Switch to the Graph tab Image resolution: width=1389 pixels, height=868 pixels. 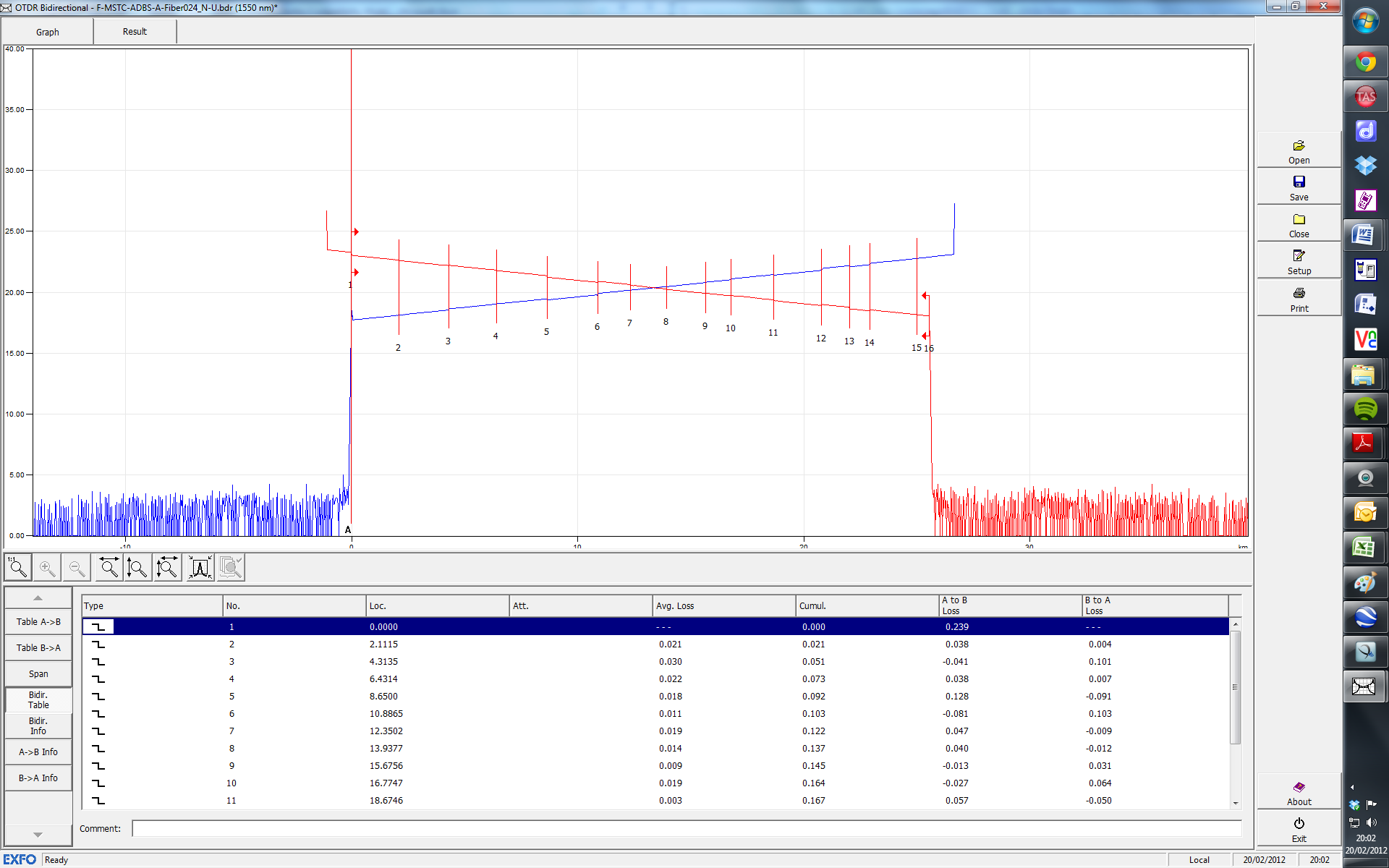pyautogui.click(x=48, y=32)
